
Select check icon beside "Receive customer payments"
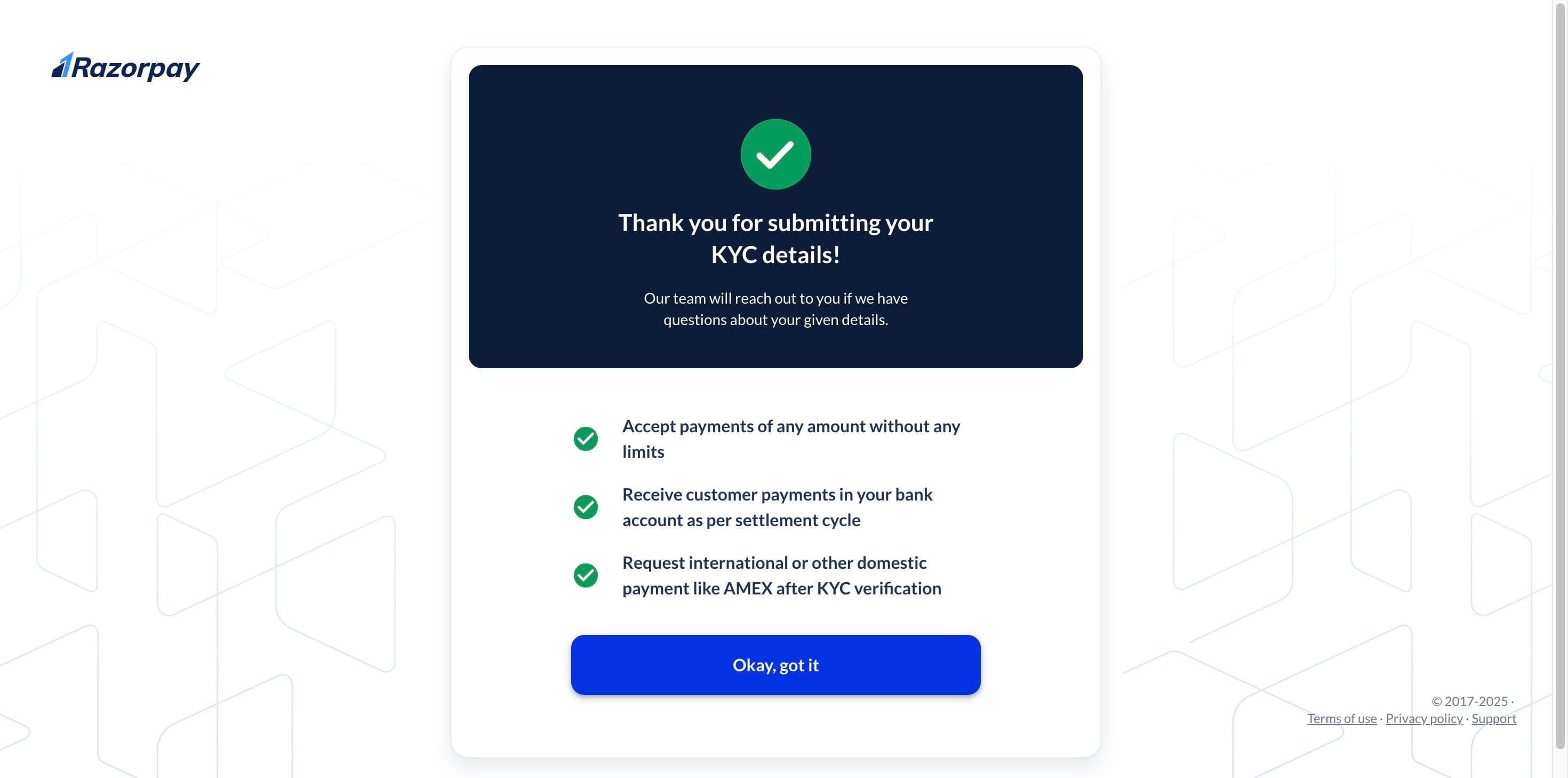585,507
